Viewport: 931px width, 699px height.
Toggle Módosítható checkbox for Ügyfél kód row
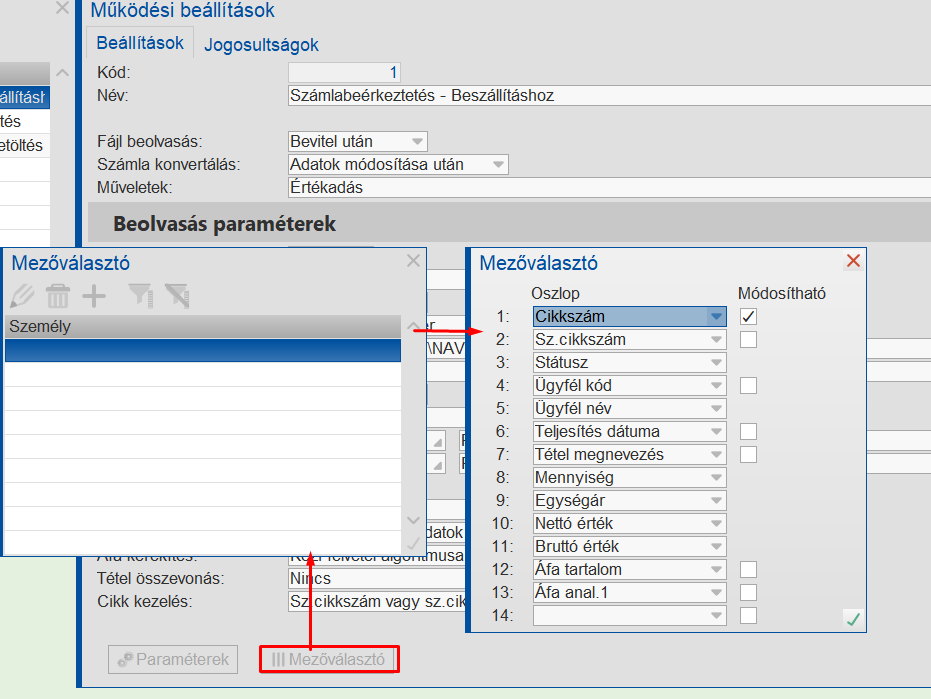coord(748,385)
